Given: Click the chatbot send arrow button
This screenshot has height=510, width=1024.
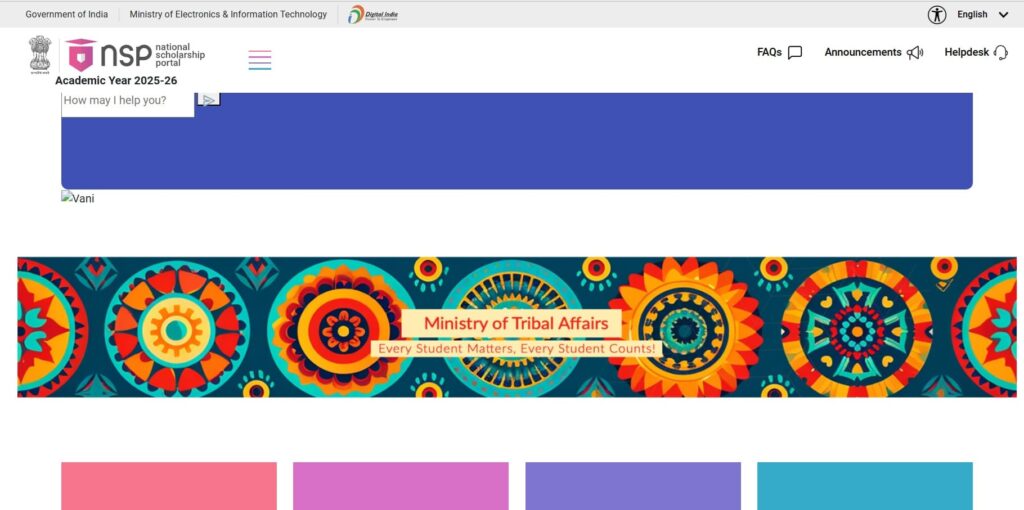Looking at the screenshot, I should point(209,99).
